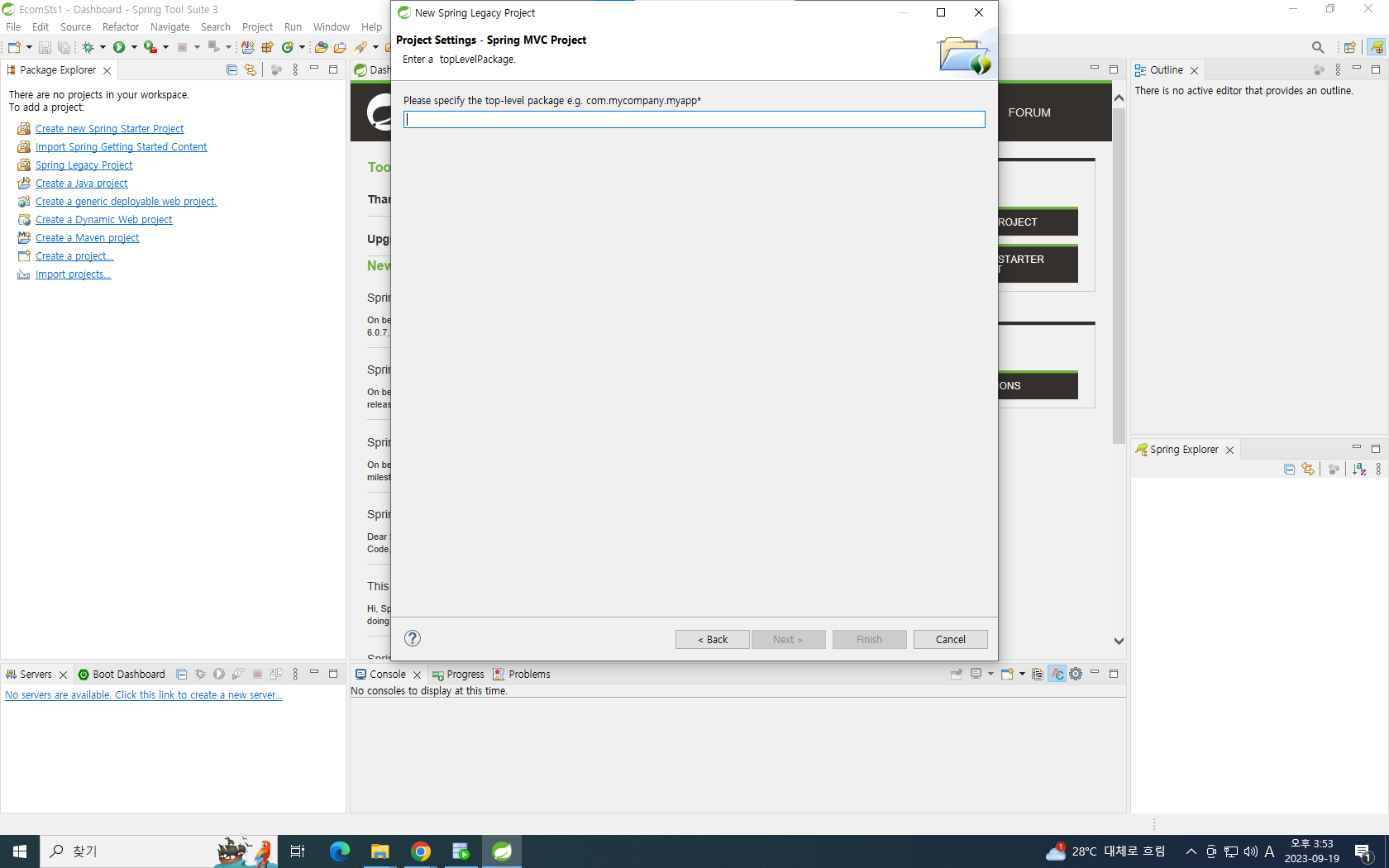
Task: Switch to the Problems tab
Action: click(x=522, y=675)
